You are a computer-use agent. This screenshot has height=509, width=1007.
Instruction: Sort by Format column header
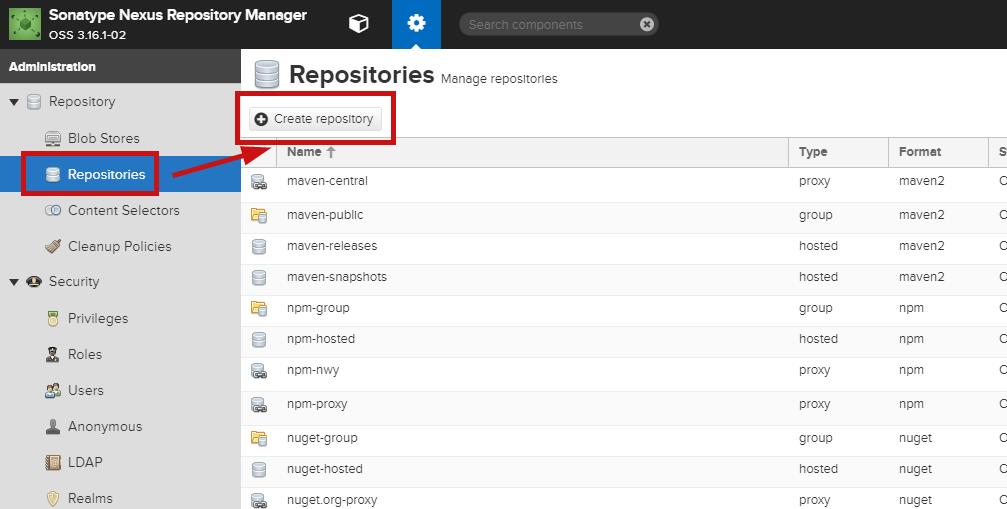click(x=939, y=152)
